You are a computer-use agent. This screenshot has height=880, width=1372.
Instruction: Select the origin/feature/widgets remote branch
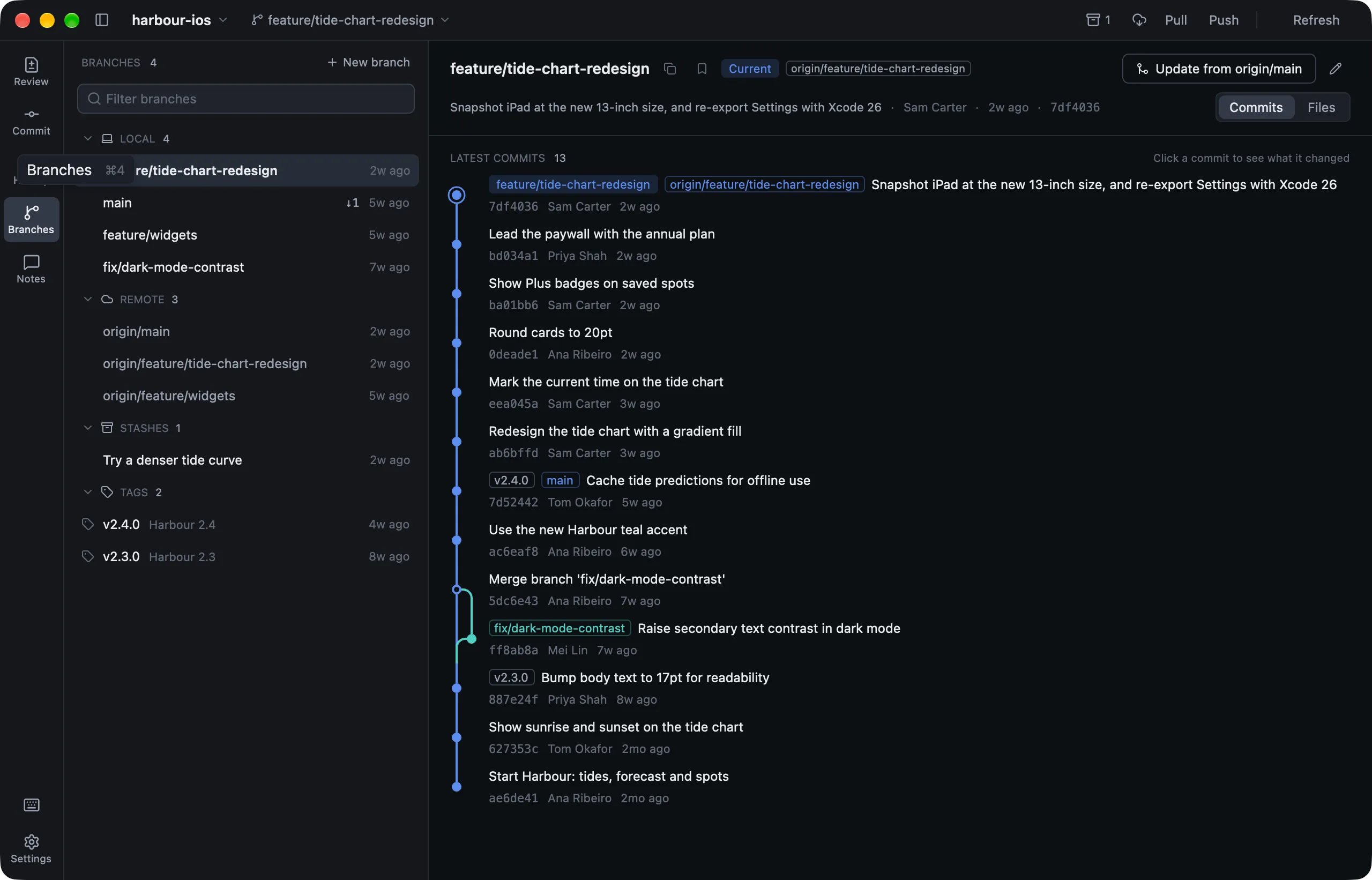click(248, 396)
